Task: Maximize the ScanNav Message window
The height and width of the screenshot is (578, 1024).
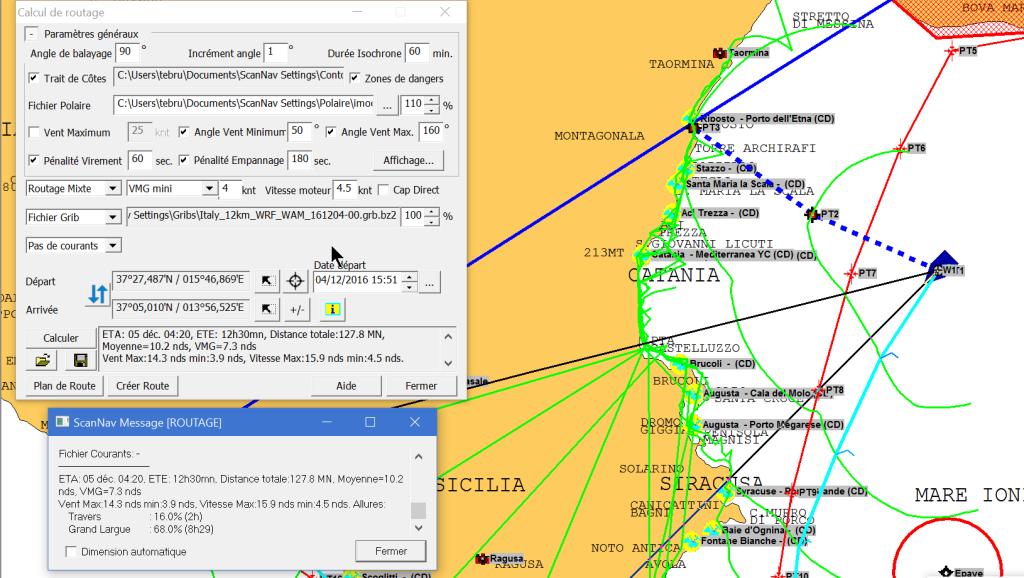Action: (x=370, y=422)
